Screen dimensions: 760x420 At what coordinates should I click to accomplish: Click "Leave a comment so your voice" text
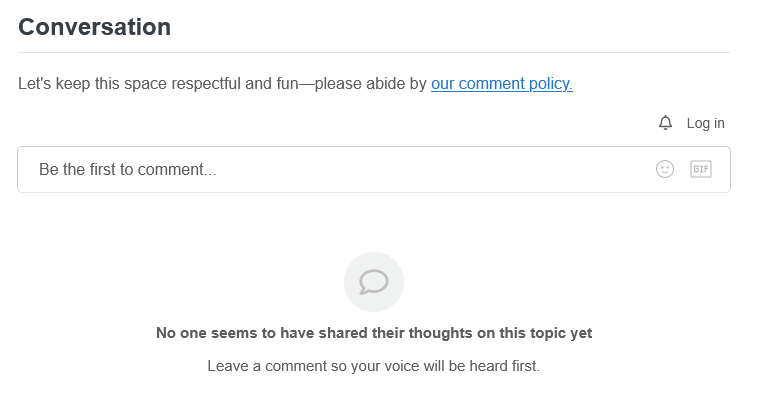point(374,366)
